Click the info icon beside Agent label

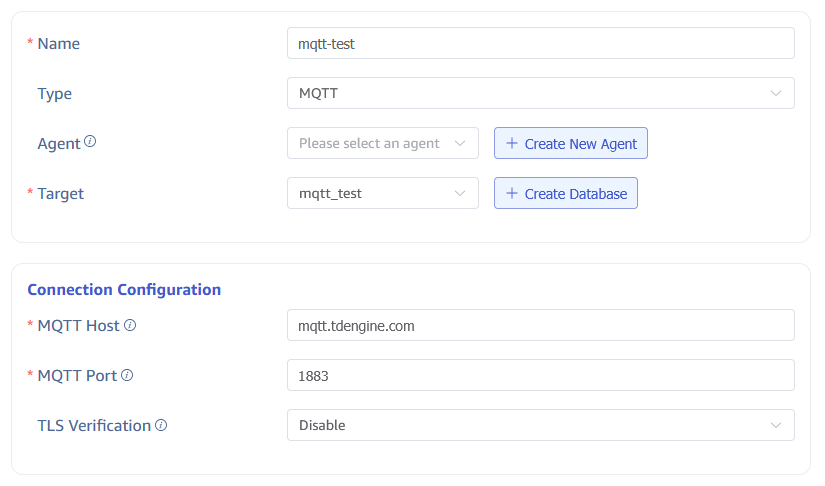(90, 142)
